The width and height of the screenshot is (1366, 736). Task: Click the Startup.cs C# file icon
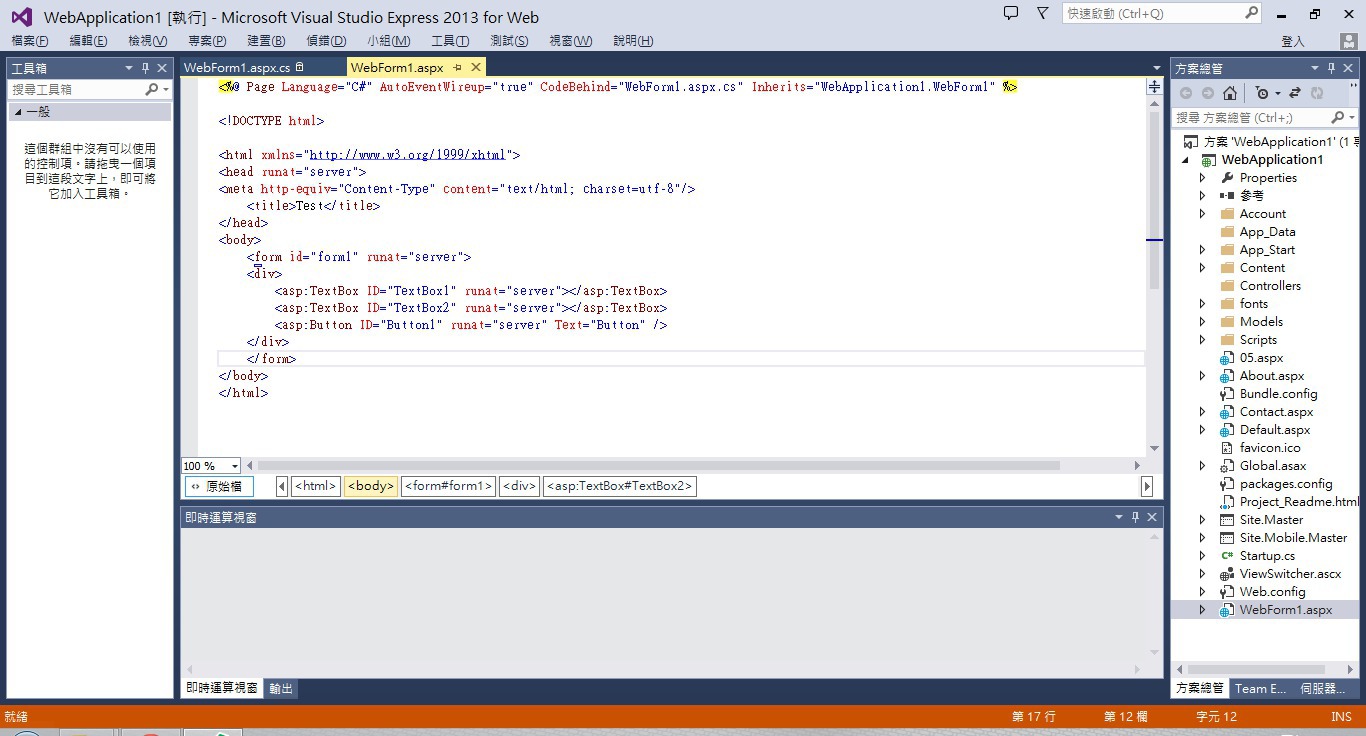coord(1227,556)
